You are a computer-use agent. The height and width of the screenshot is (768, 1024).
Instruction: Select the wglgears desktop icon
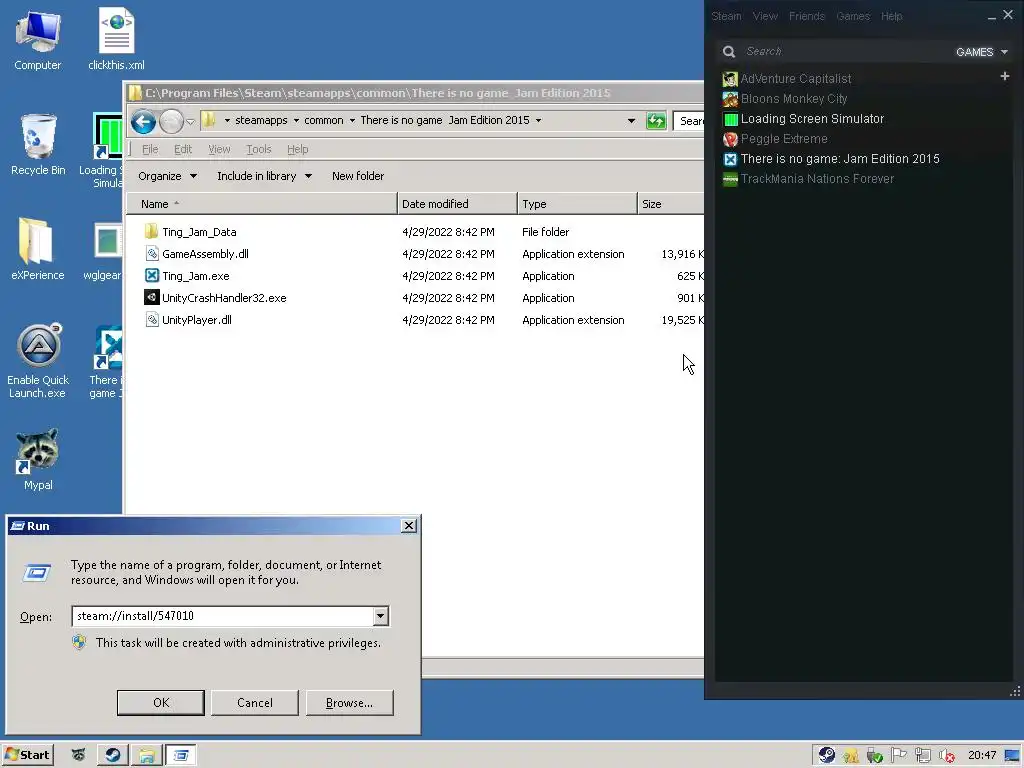pyautogui.click(x=104, y=251)
